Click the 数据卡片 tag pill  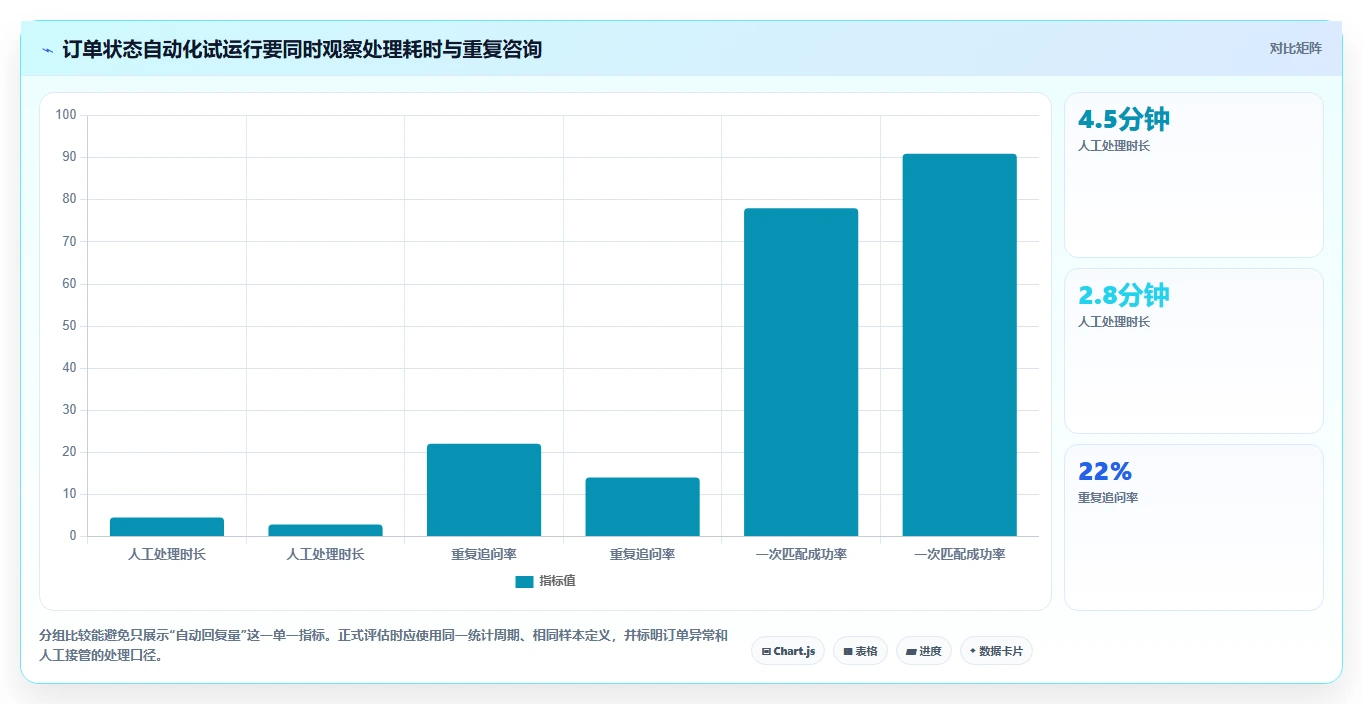click(996, 651)
